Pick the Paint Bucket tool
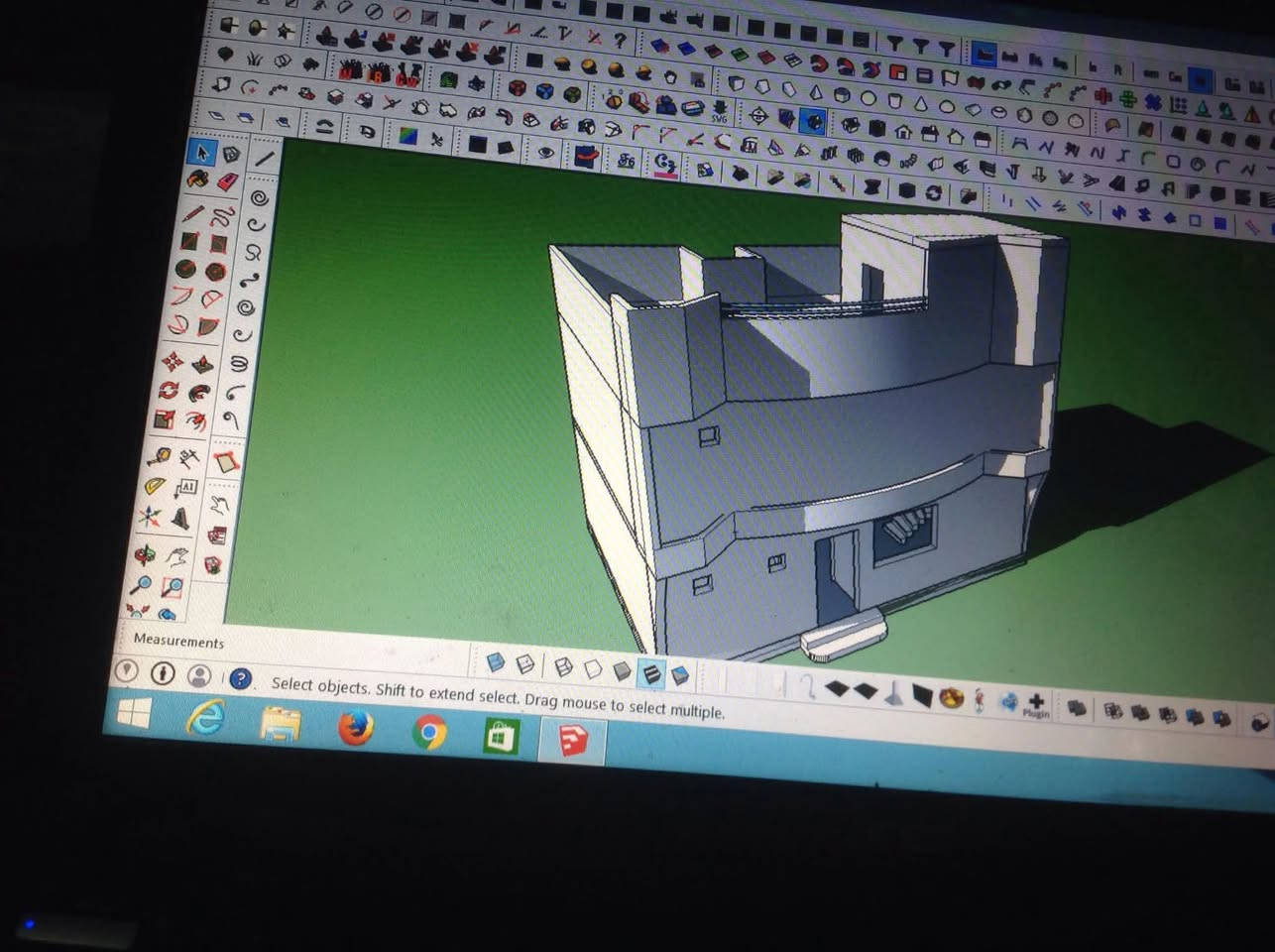The image size is (1275, 952). tap(198, 179)
